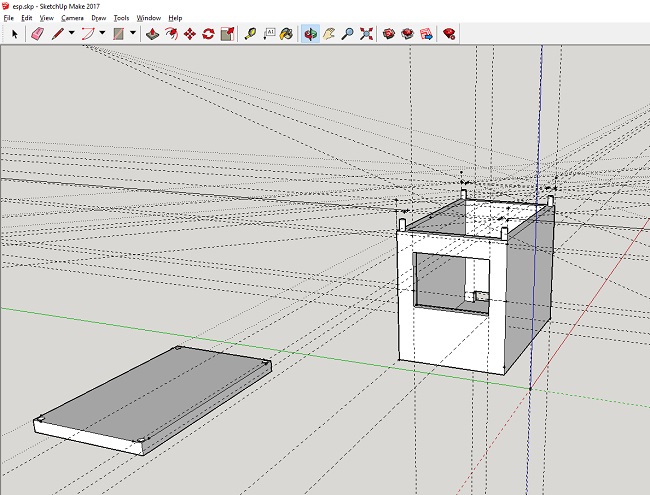650x495 pixels.
Task: Activate the Line pencil tool
Action: (x=59, y=33)
